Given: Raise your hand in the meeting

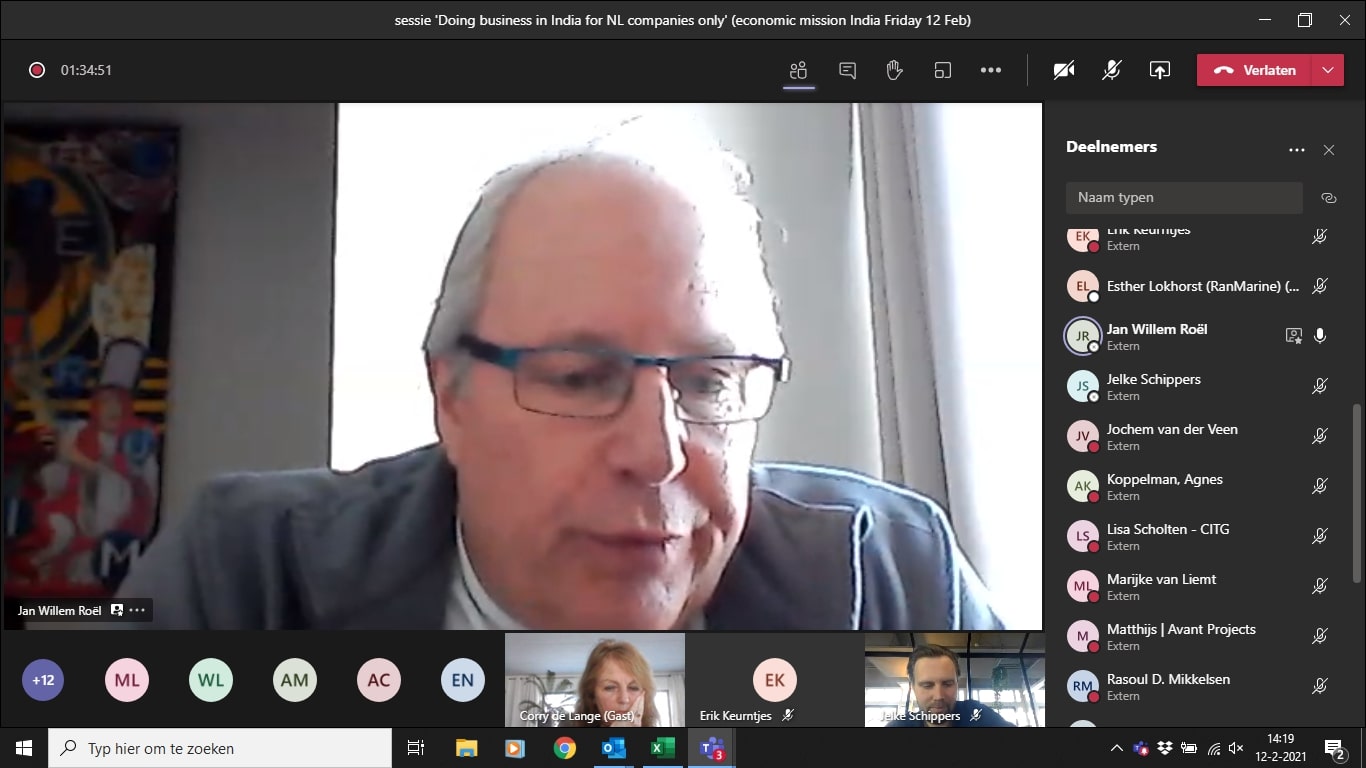Looking at the screenshot, I should pos(894,70).
